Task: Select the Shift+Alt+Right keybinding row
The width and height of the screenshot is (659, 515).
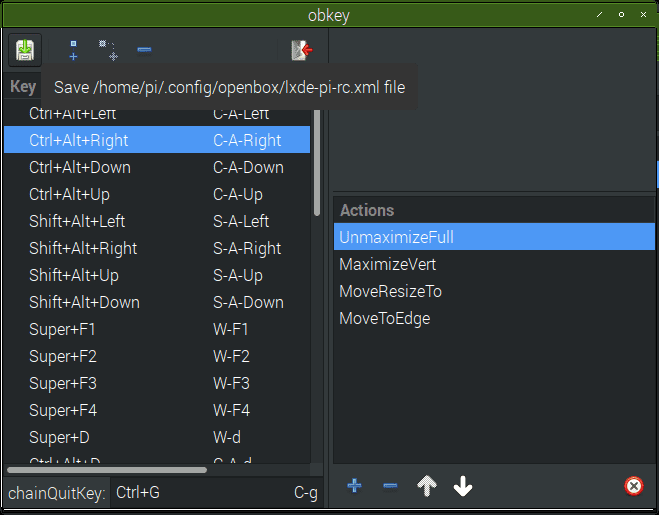Action: click(157, 248)
